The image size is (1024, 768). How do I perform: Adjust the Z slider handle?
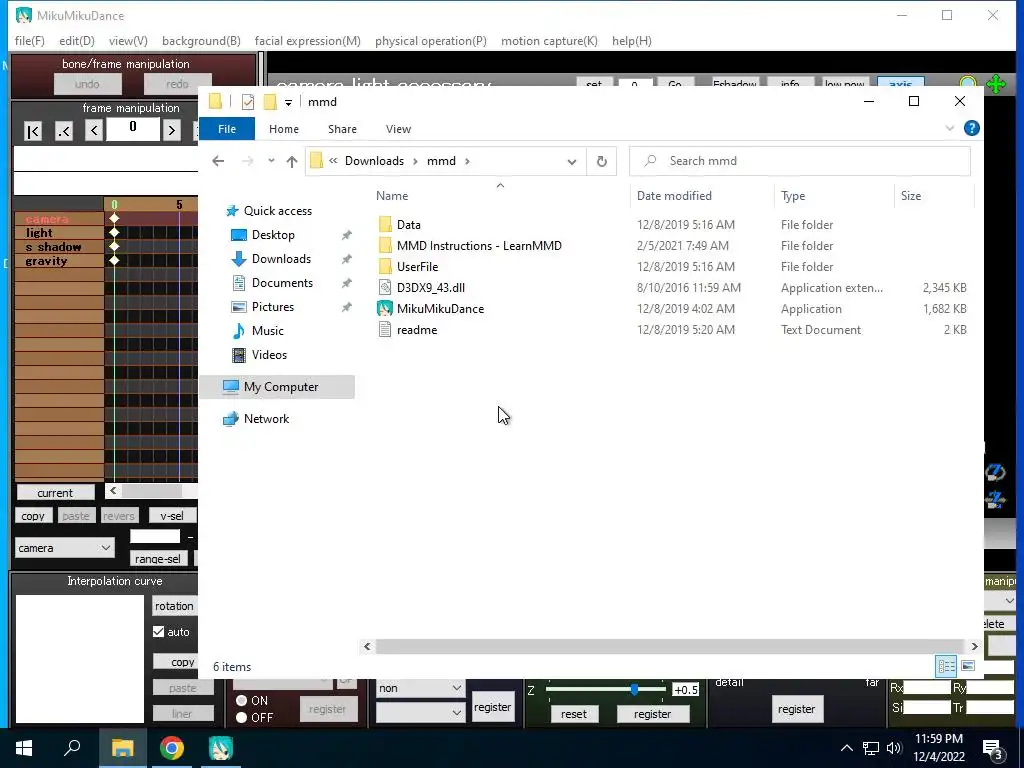click(x=634, y=690)
